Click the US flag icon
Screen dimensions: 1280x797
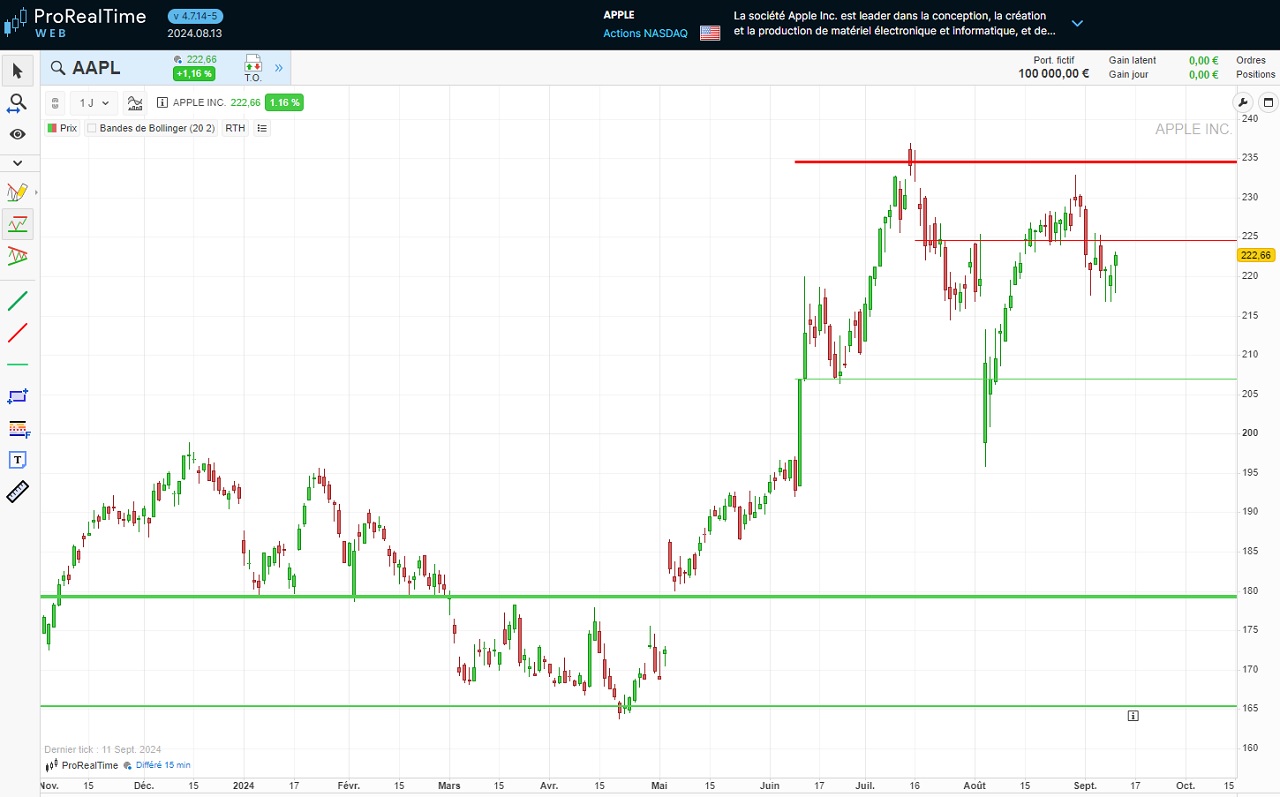click(710, 33)
